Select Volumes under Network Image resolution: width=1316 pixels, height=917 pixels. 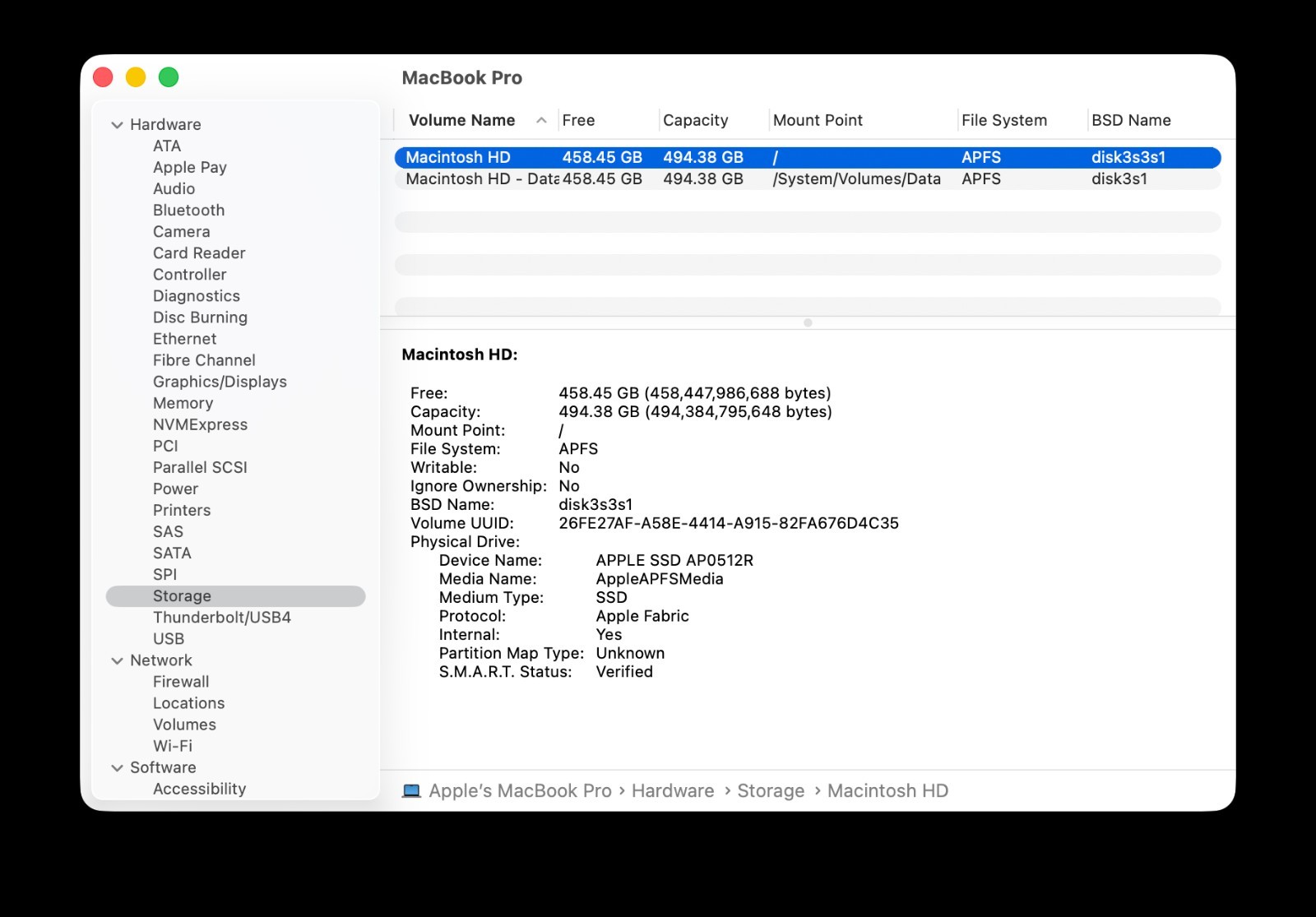184,724
